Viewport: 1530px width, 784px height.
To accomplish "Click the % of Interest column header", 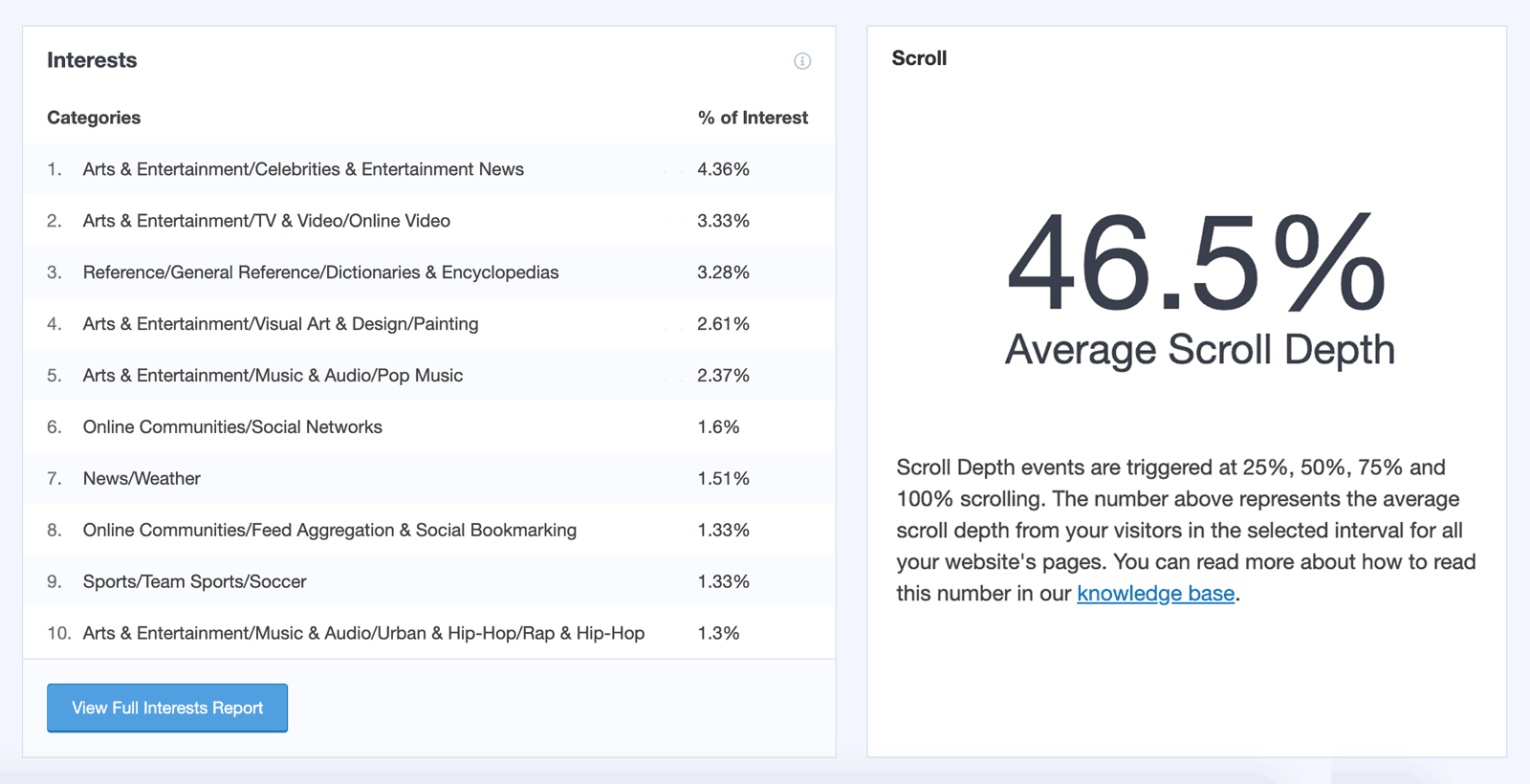I will click(754, 117).
